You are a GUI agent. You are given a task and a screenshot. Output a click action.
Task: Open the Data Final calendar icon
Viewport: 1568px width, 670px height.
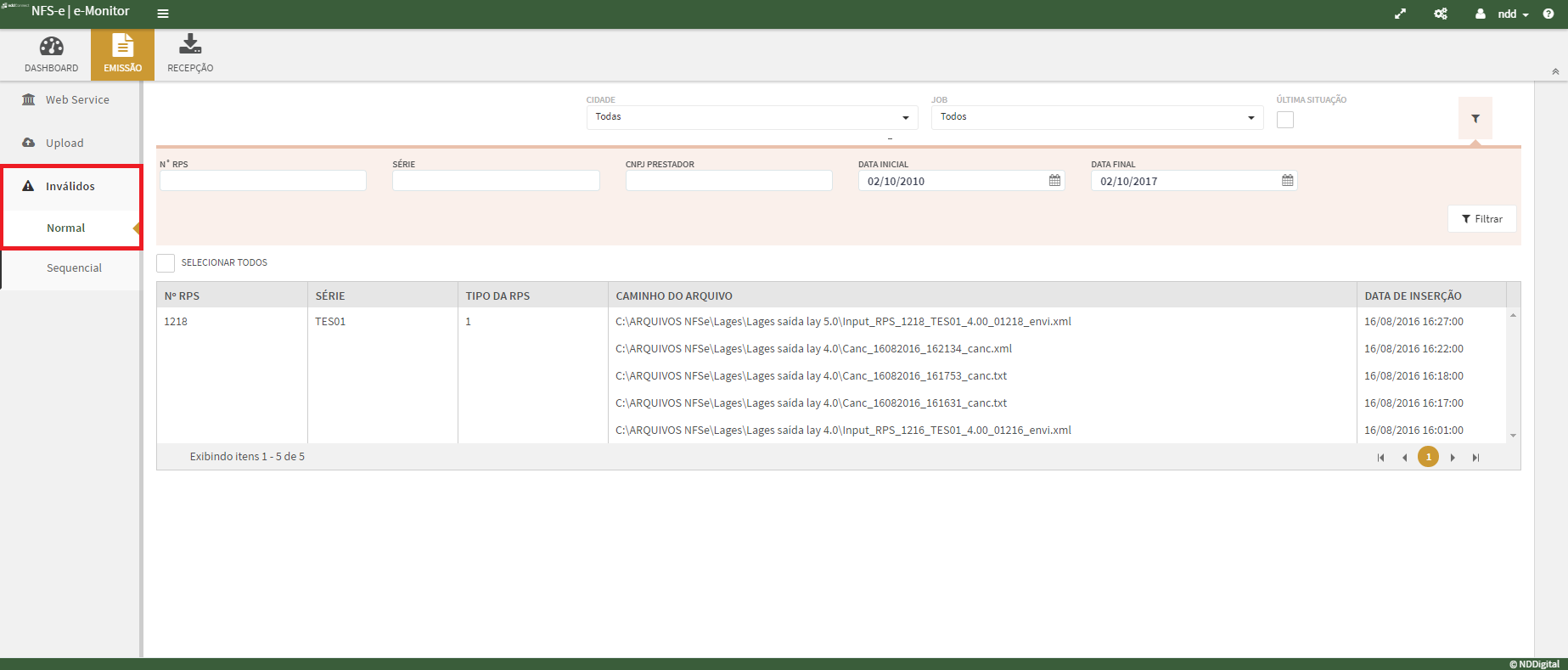(x=1287, y=181)
